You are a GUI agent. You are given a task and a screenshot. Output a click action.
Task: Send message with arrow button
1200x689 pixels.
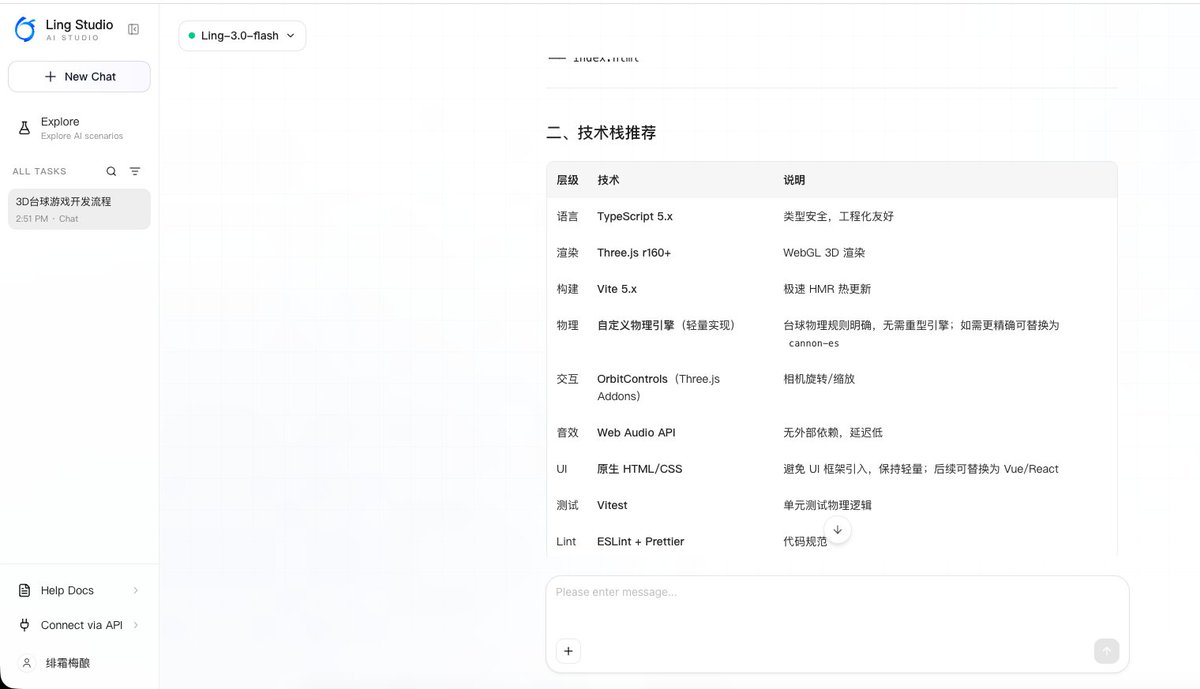pyautogui.click(x=1106, y=651)
